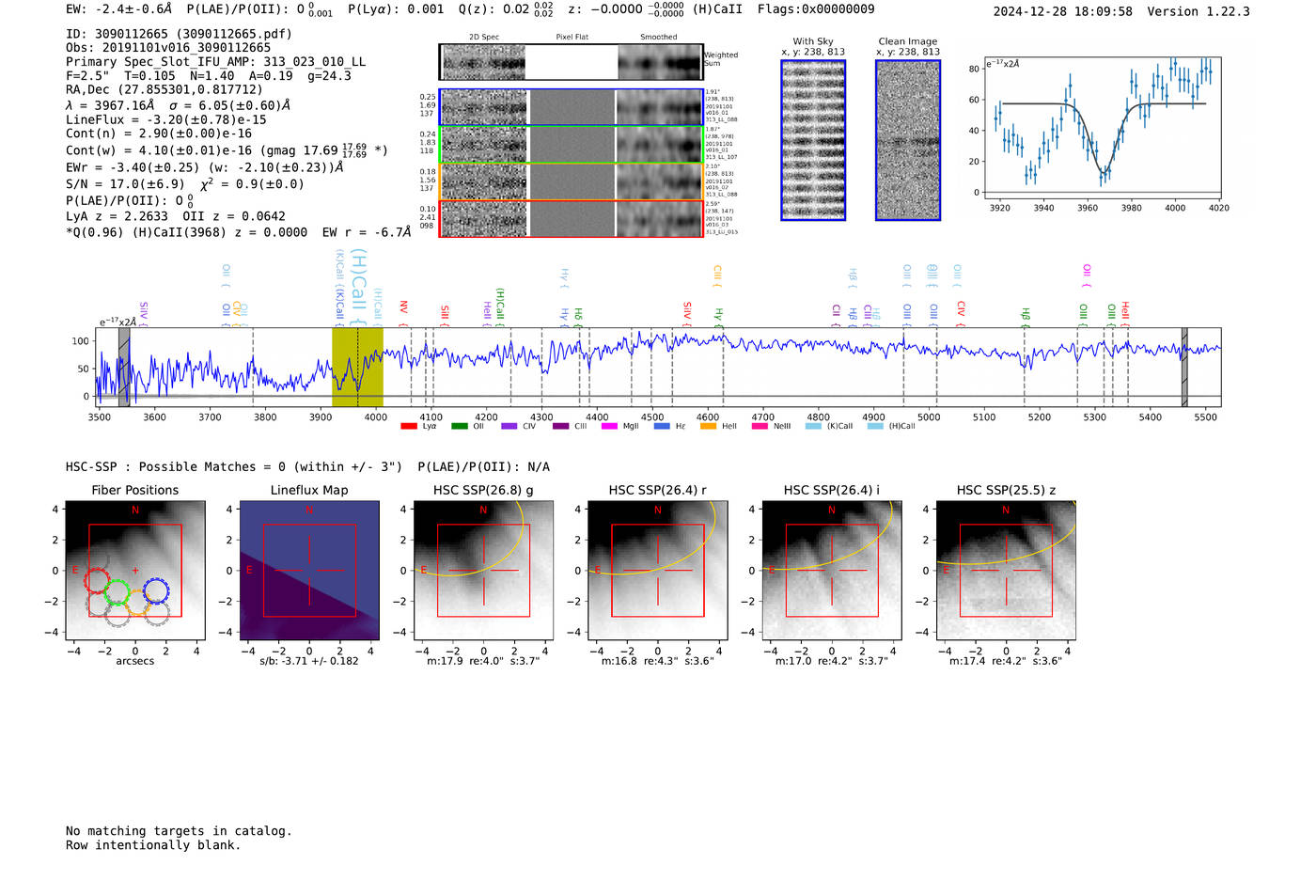This screenshot has height=896, width=1316.
Task: Click the green fiber circle in Fiber Positions
Action: pos(117,592)
